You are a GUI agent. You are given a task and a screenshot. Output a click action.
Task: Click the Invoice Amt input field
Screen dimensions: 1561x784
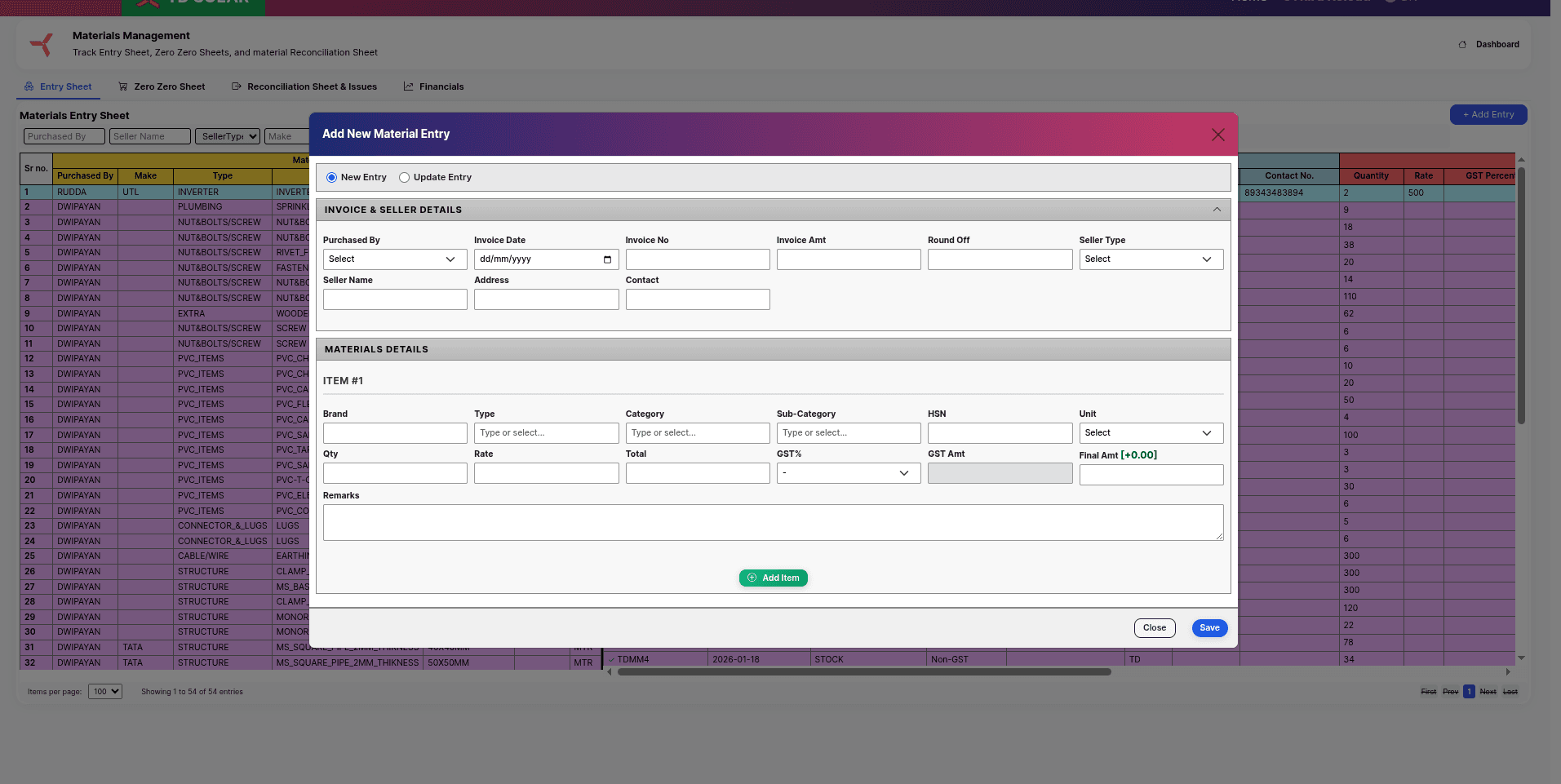click(x=849, y=259)
